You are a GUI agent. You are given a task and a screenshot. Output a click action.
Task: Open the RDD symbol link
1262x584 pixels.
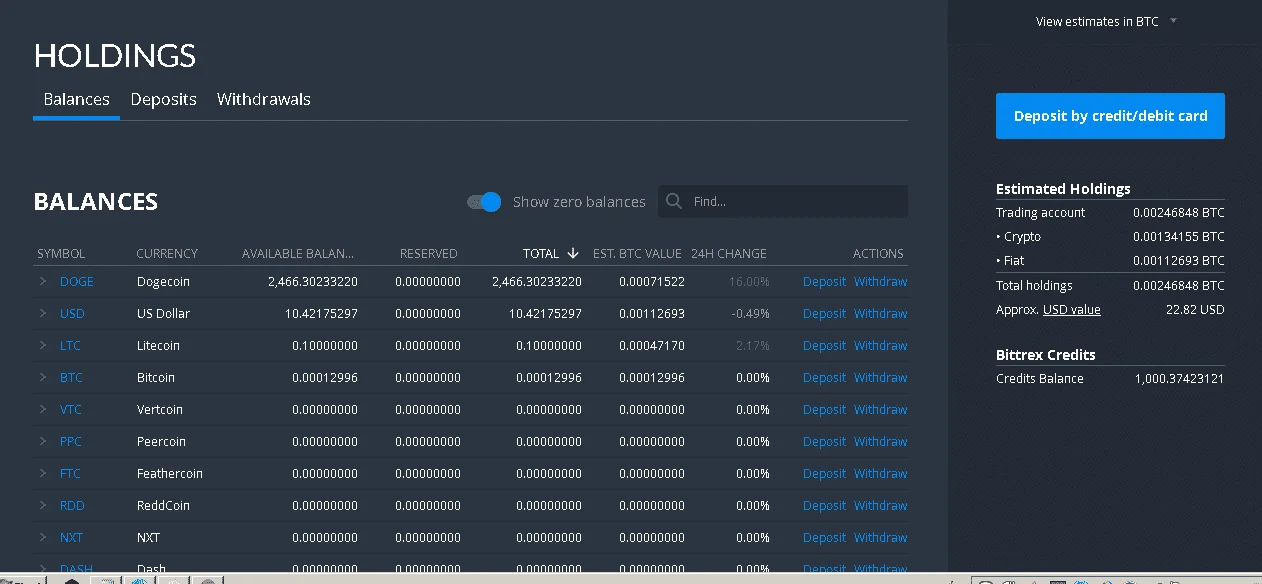tap(72, 505)
